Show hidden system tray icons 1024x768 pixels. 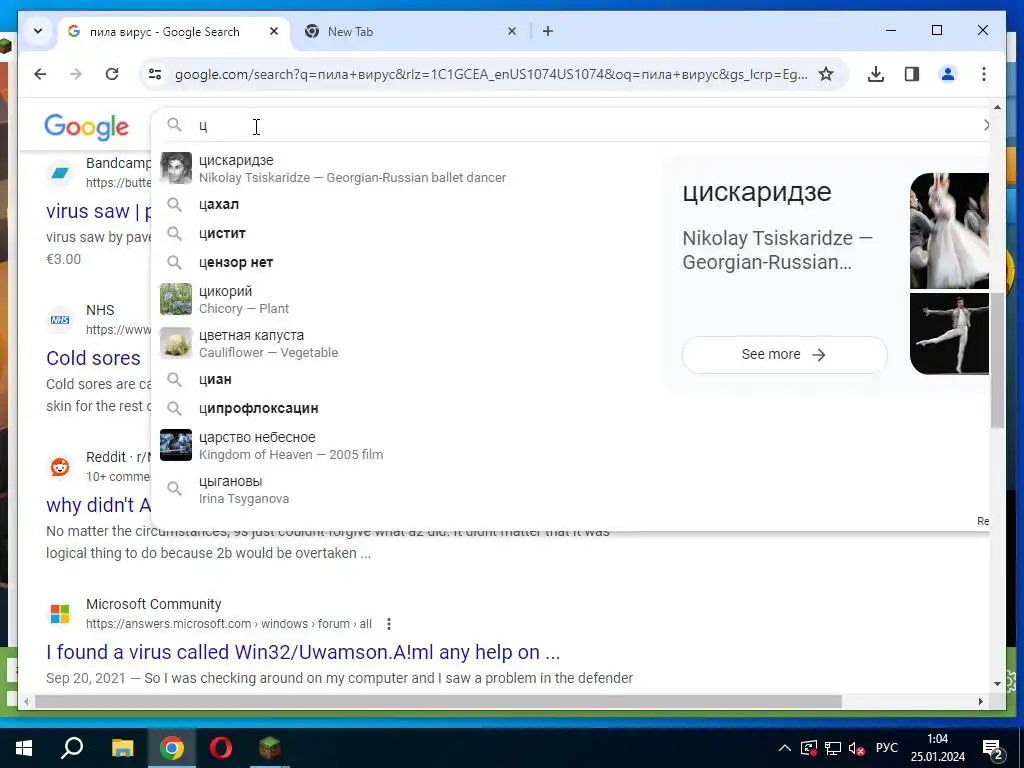785,748
